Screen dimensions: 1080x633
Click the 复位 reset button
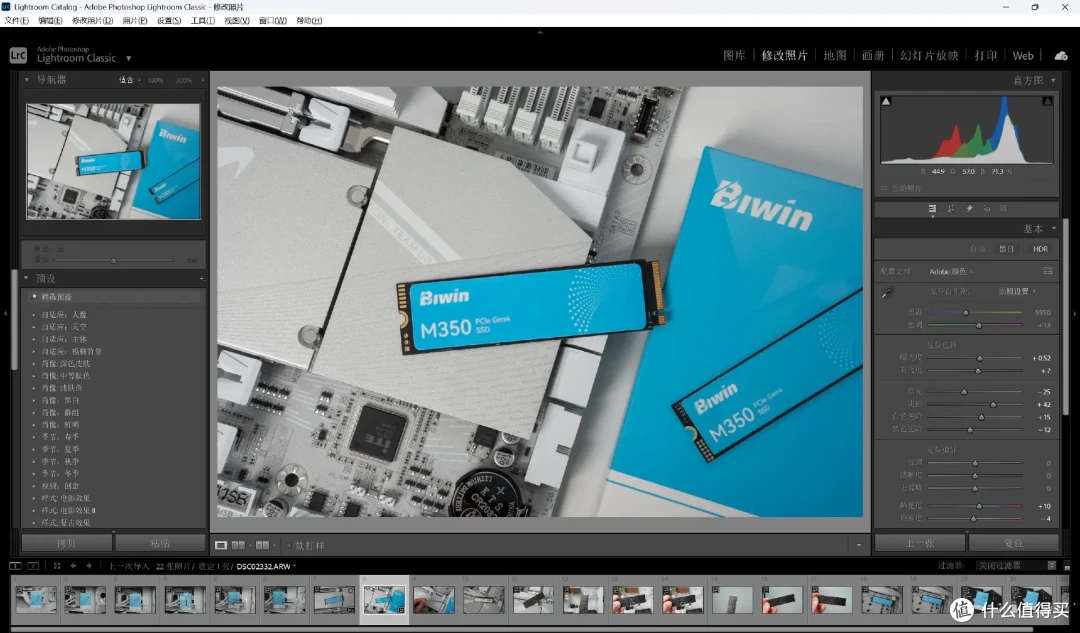(1014, 543)
